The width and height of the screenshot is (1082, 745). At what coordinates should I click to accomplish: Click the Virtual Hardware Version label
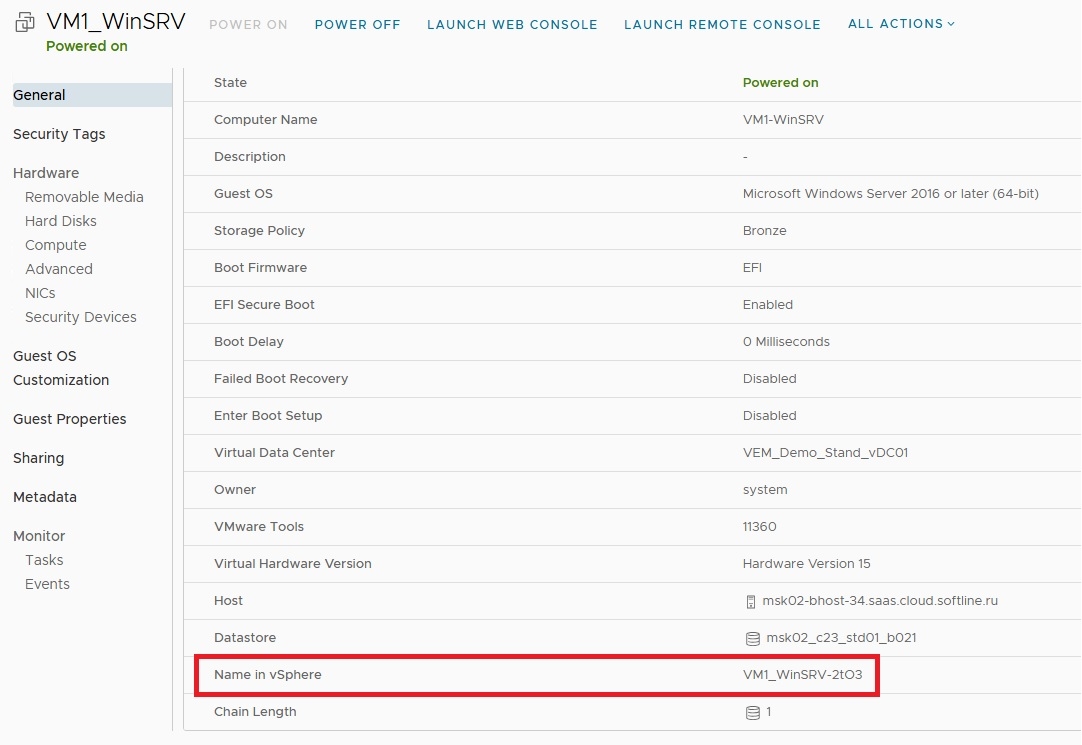pyautogui.click(x=293, y=564)
